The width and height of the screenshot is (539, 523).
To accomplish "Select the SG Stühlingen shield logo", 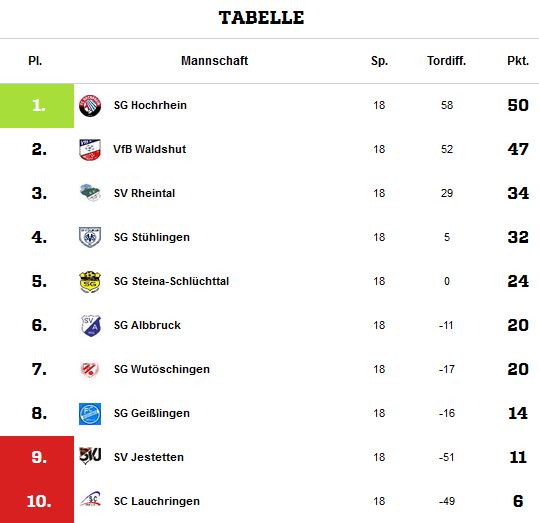I will click(90, 237).
